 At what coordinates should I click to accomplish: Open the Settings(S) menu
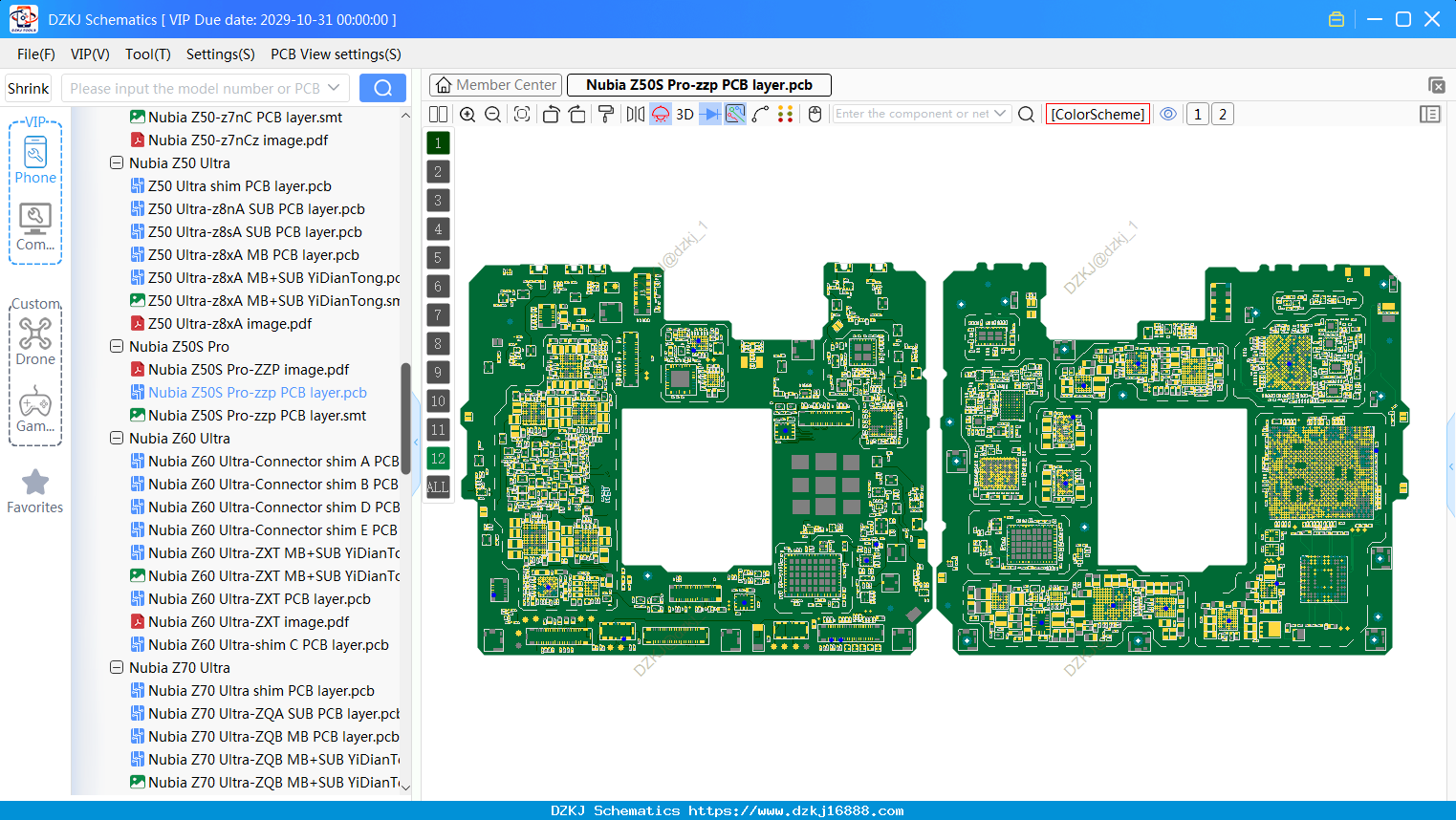[221, 54]
